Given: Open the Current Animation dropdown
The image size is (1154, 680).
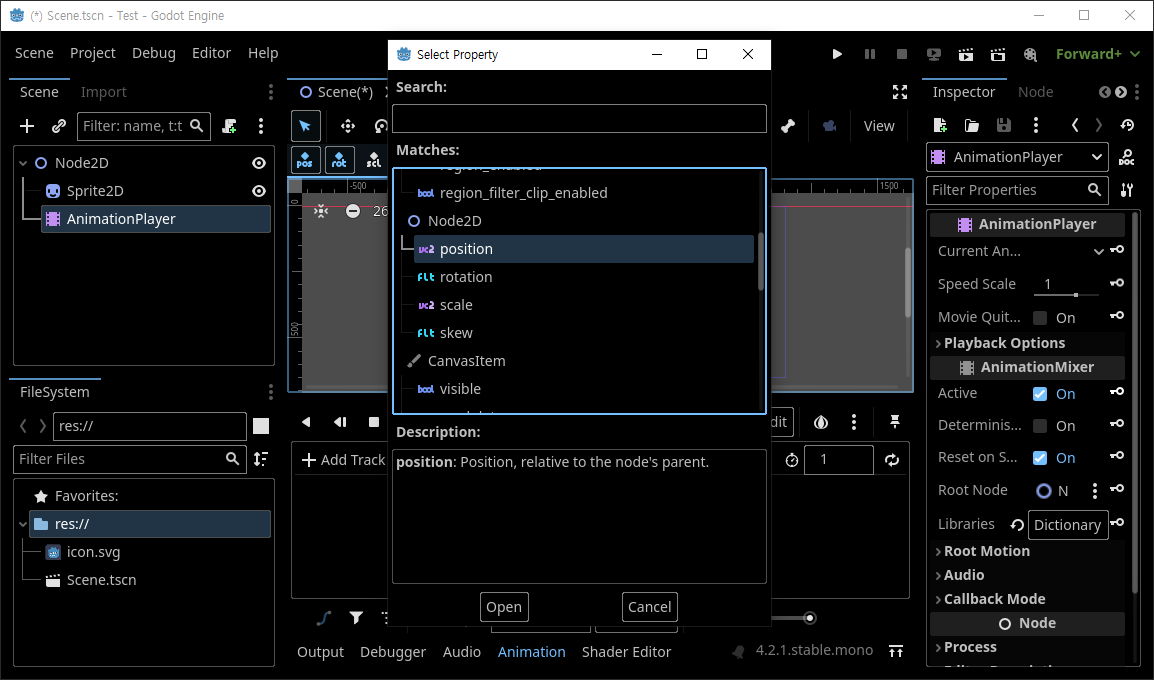Looking at the screenshot, I should (x=1098, y=251).
